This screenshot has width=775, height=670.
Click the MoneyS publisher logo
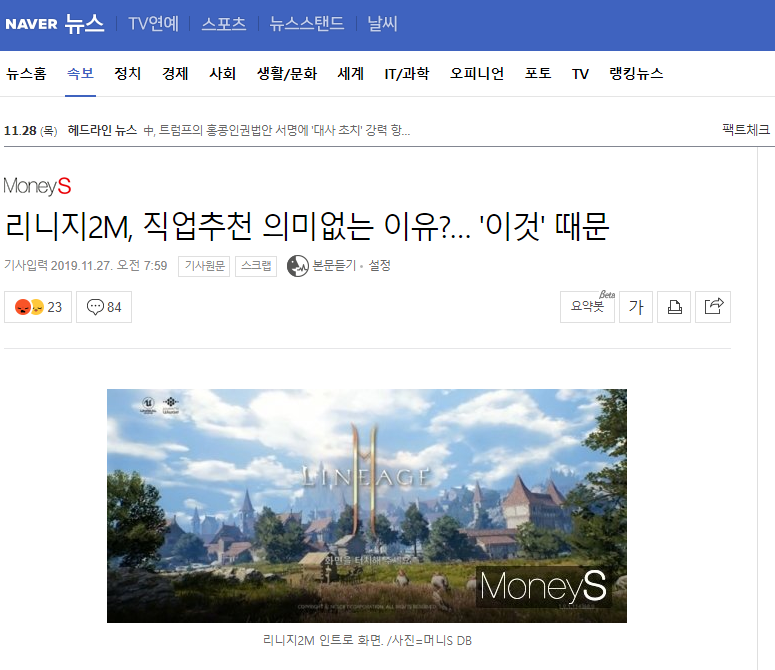click(x=37, y=186)
